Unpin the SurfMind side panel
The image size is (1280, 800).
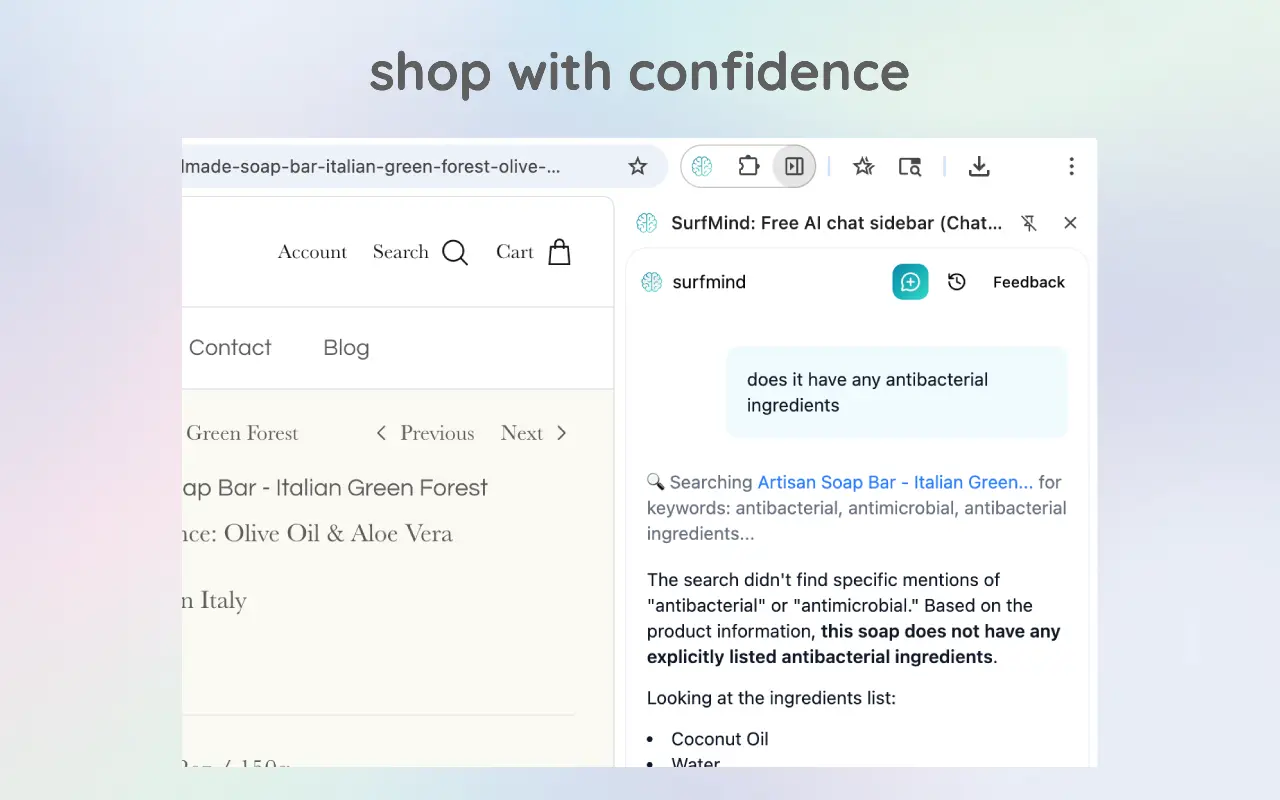[1029, 223]
